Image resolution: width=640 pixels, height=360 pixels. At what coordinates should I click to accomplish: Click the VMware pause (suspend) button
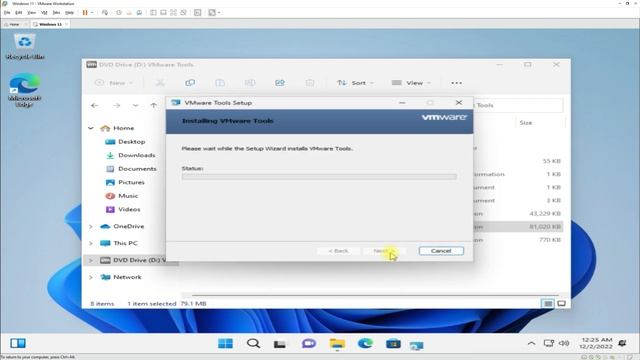click(85, 13)
